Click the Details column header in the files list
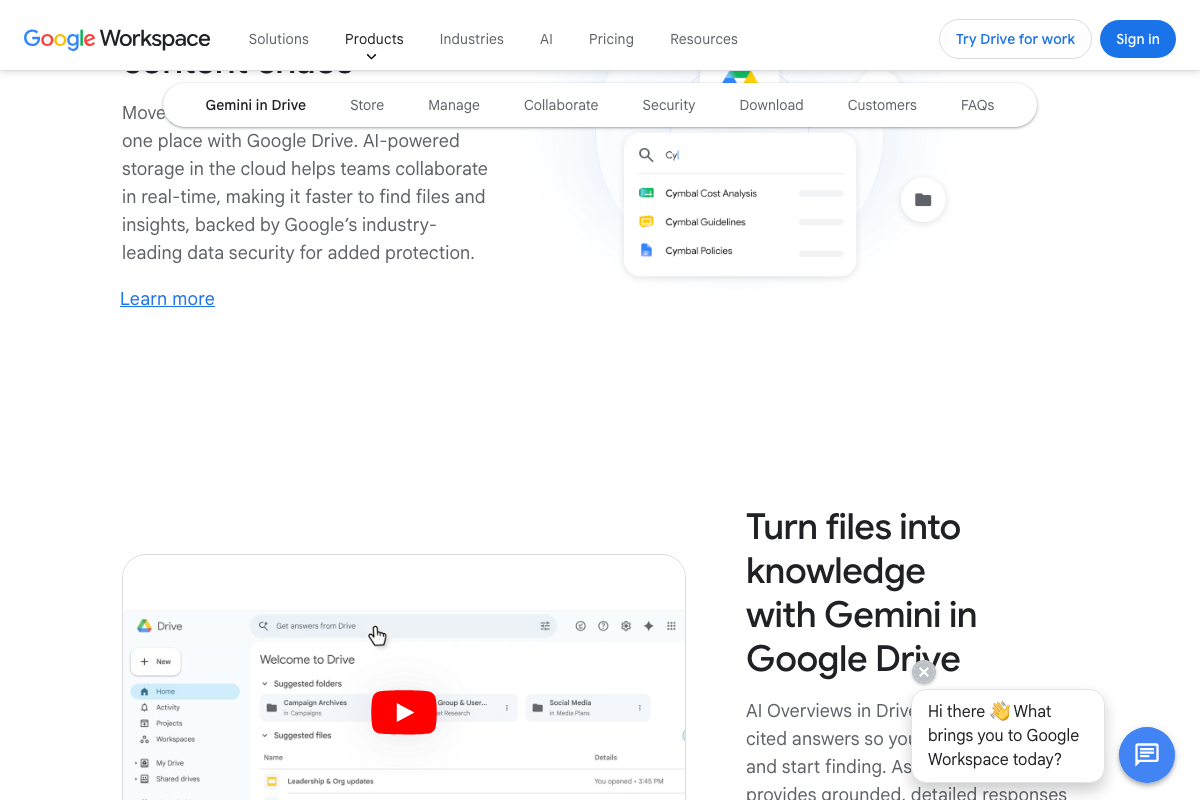 click(x=606, y=757)
